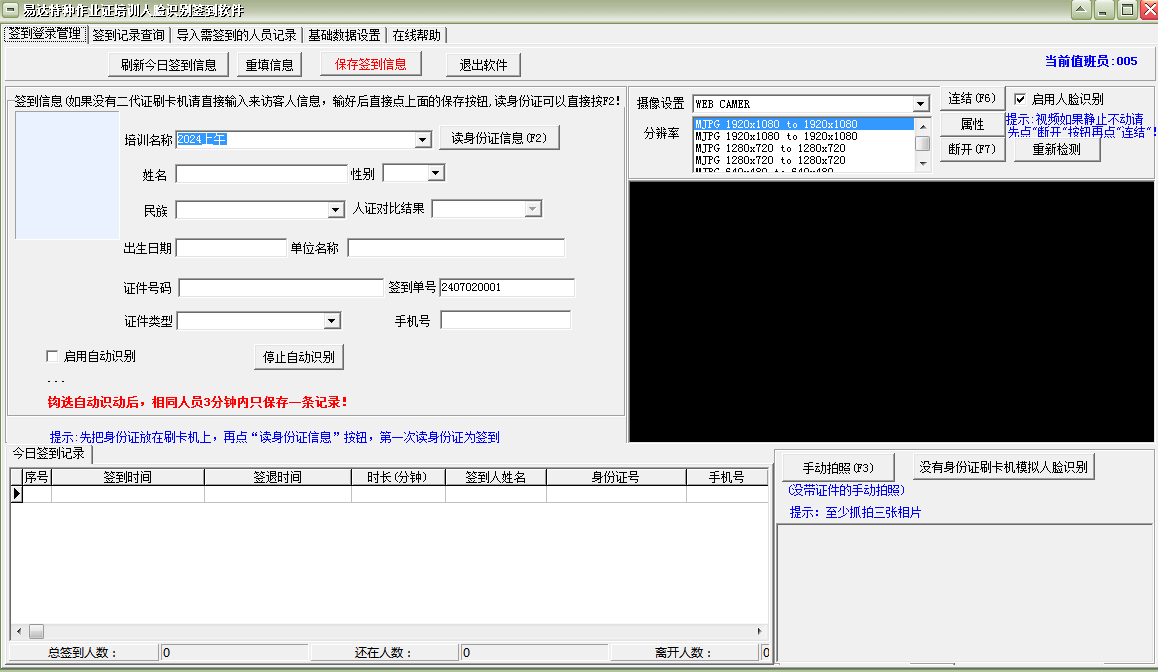Click resolution list scroll down arrow
Viewport: 1158px width, 672px height.
click(x=922, y=164)
